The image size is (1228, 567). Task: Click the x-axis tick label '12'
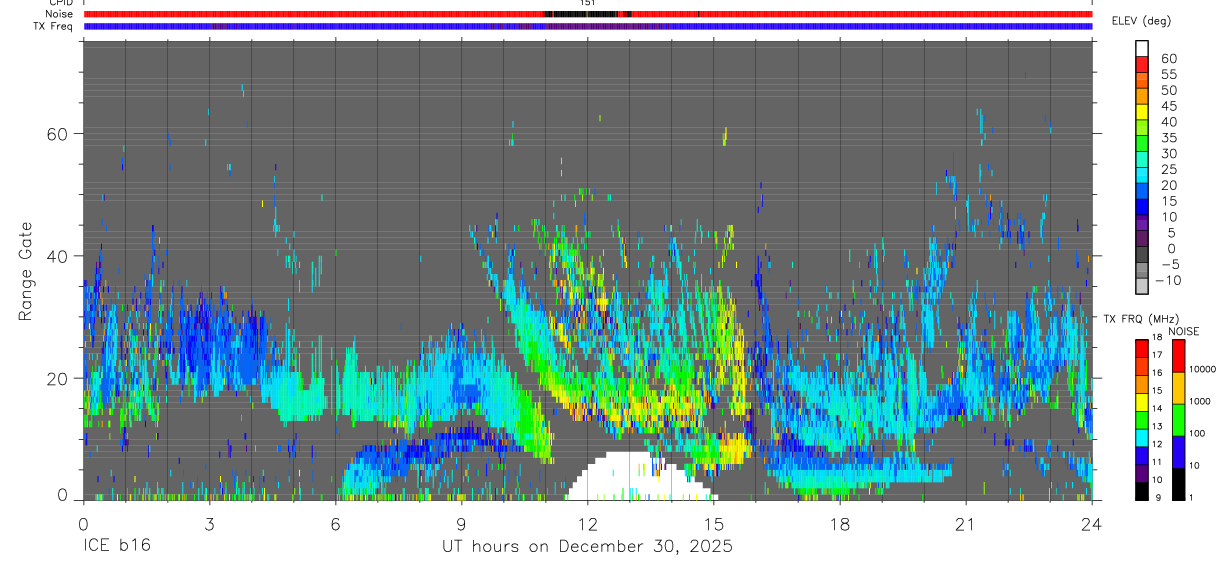point(587,524)
